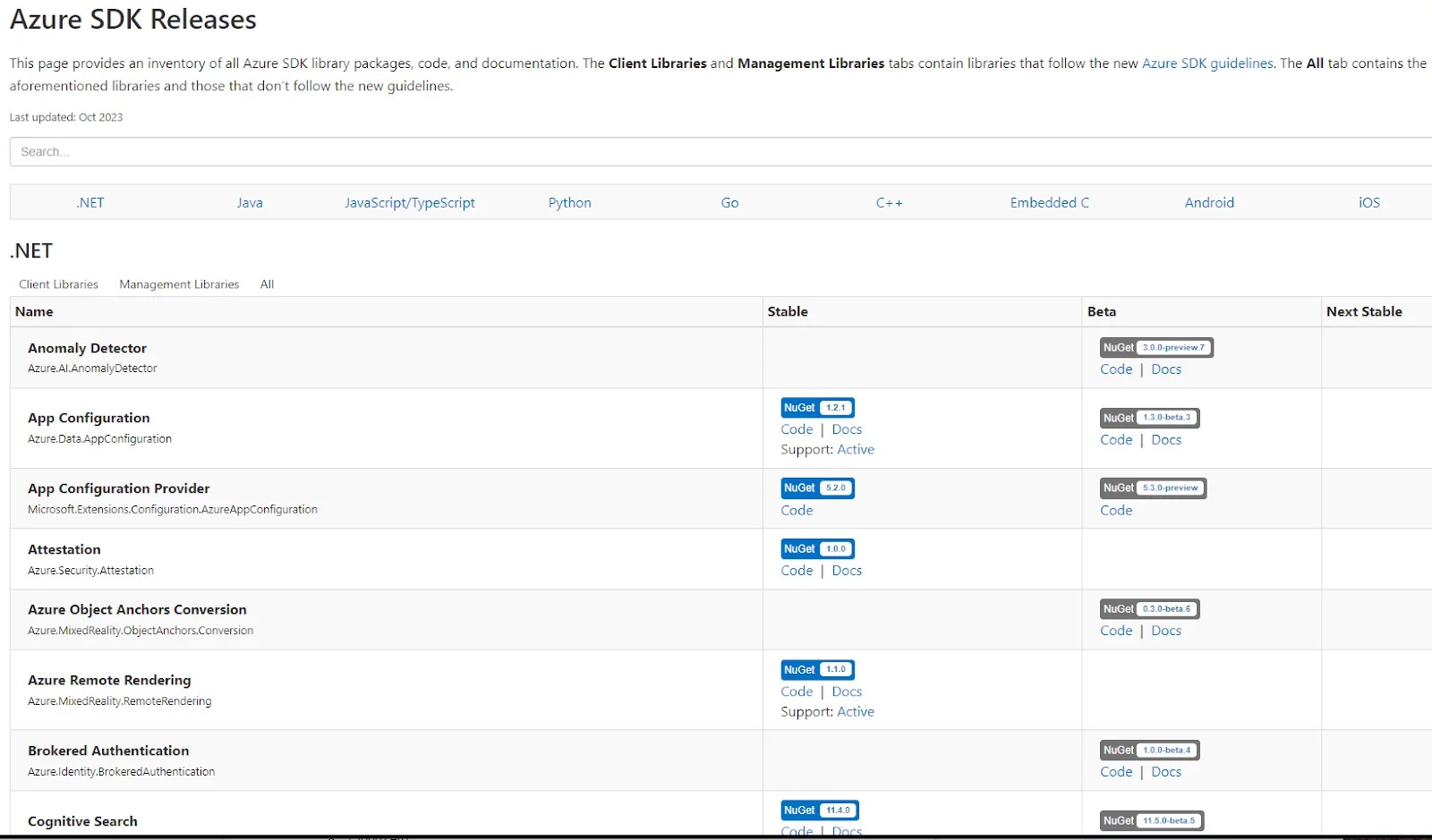Viewport: 1432px width, 840px height.
Task: Open Anomaly Detector beta Code link
Action: tap(1116, 369)
